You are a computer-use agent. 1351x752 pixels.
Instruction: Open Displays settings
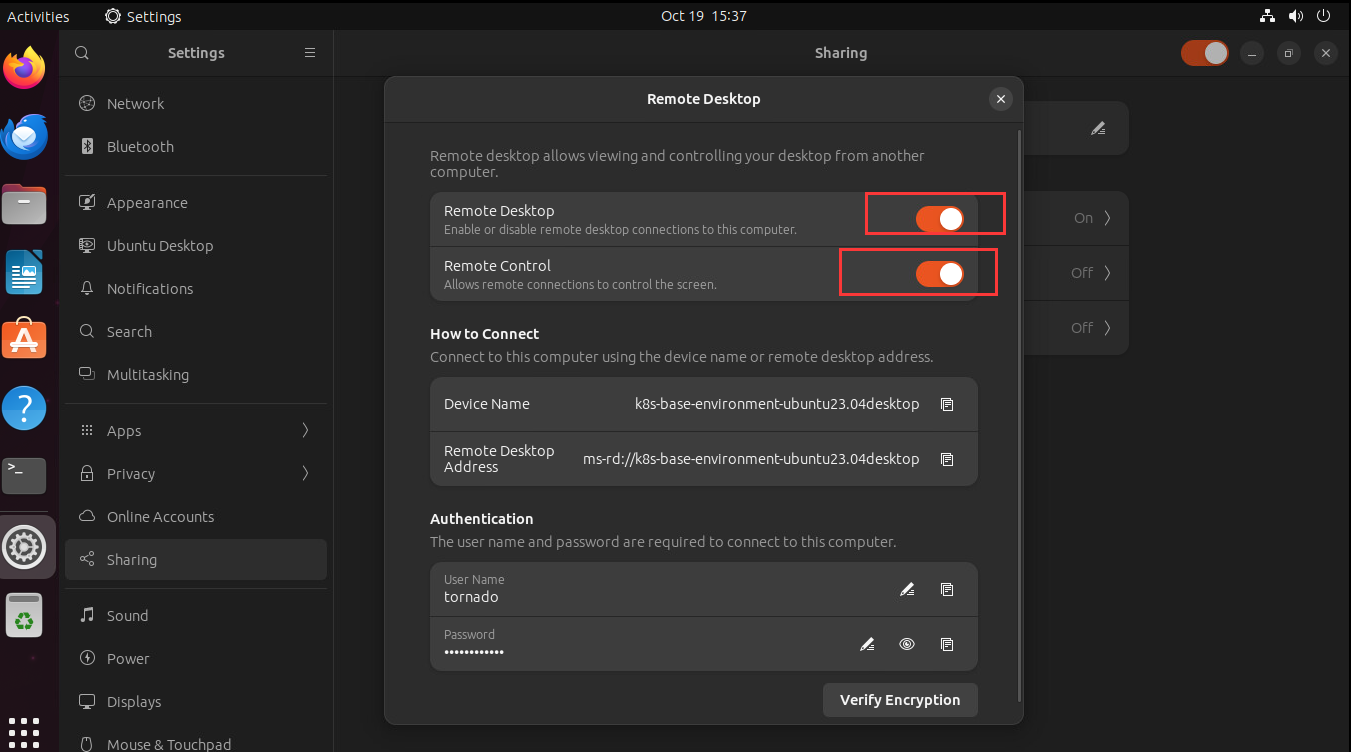point(196,702)
